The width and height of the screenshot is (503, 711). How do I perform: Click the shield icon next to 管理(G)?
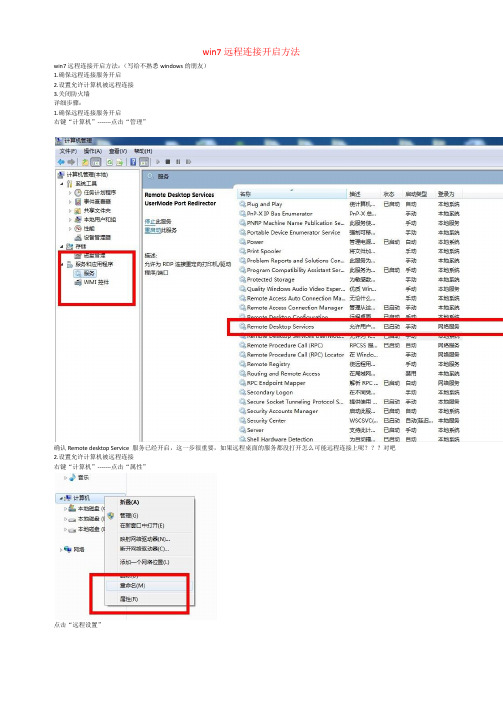click(111, 516)
